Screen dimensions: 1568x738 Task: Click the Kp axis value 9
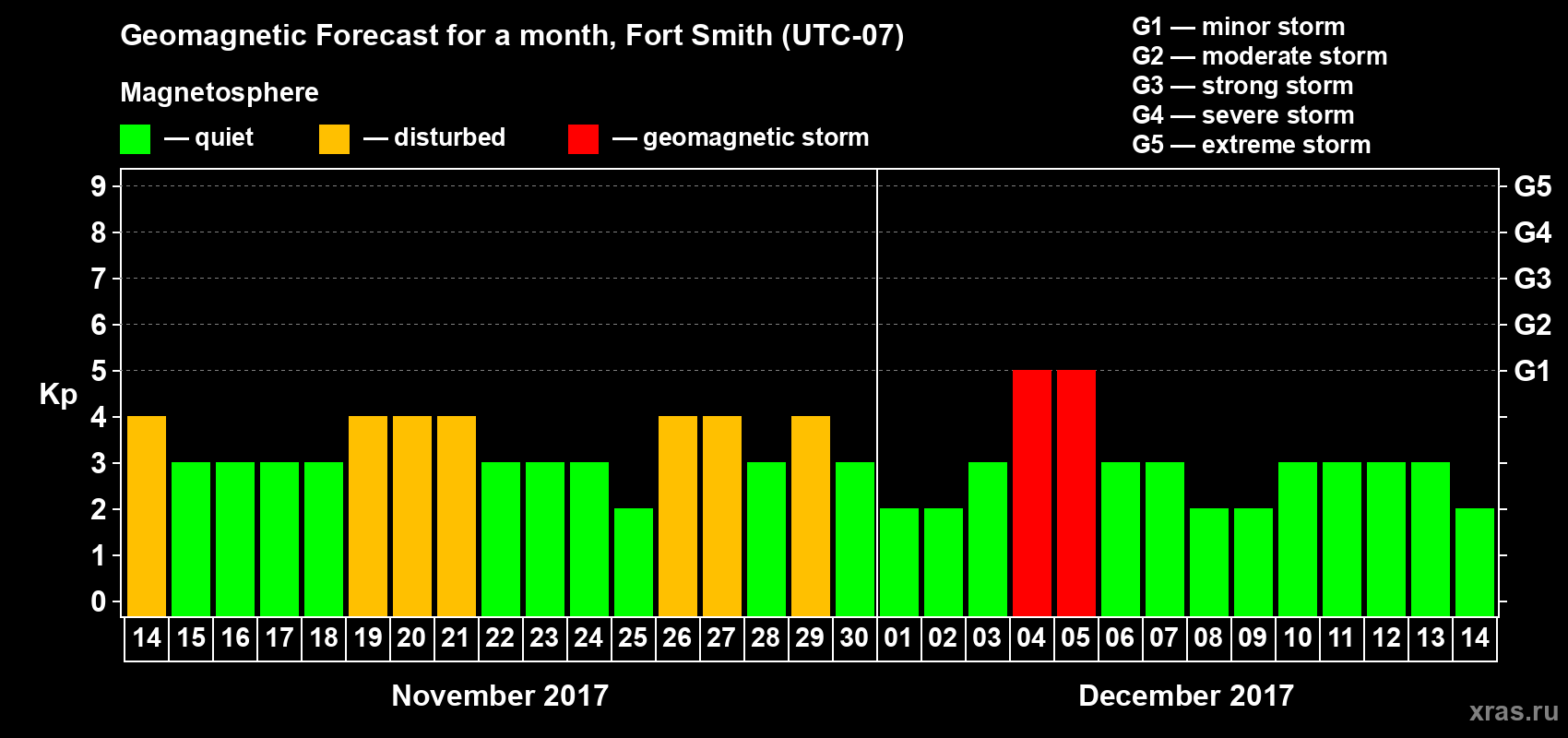(99, 186)
